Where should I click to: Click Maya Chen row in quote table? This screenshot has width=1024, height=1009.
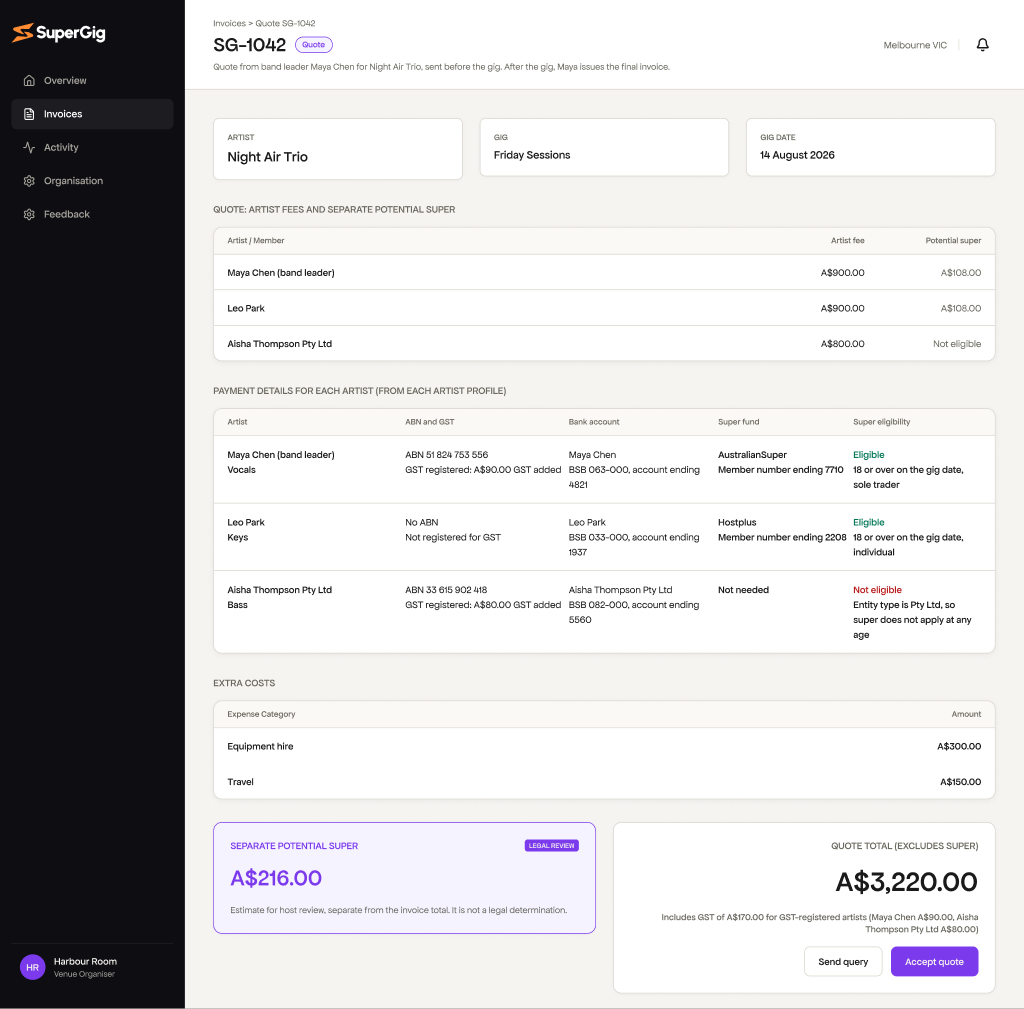click(604, 272)
